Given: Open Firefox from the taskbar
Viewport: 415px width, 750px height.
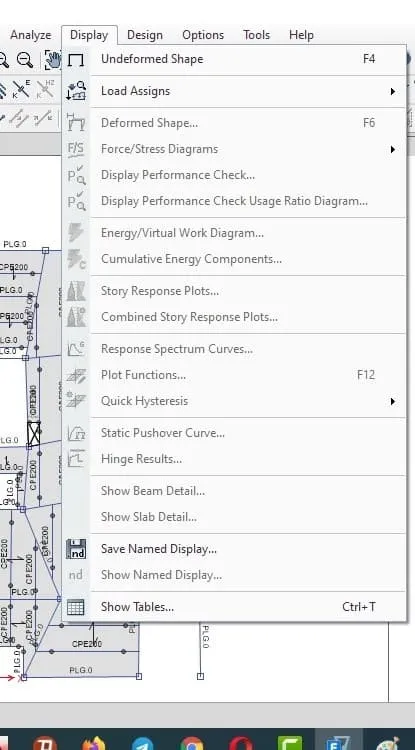Looking at the screenshot, I should tap(93, 743).
